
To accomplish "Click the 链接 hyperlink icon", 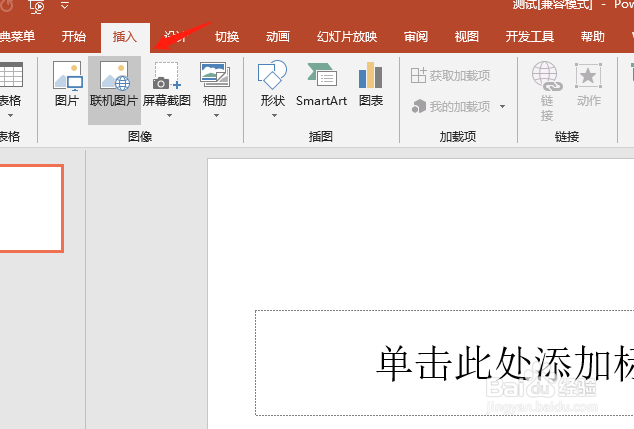I will coord(547,76).
